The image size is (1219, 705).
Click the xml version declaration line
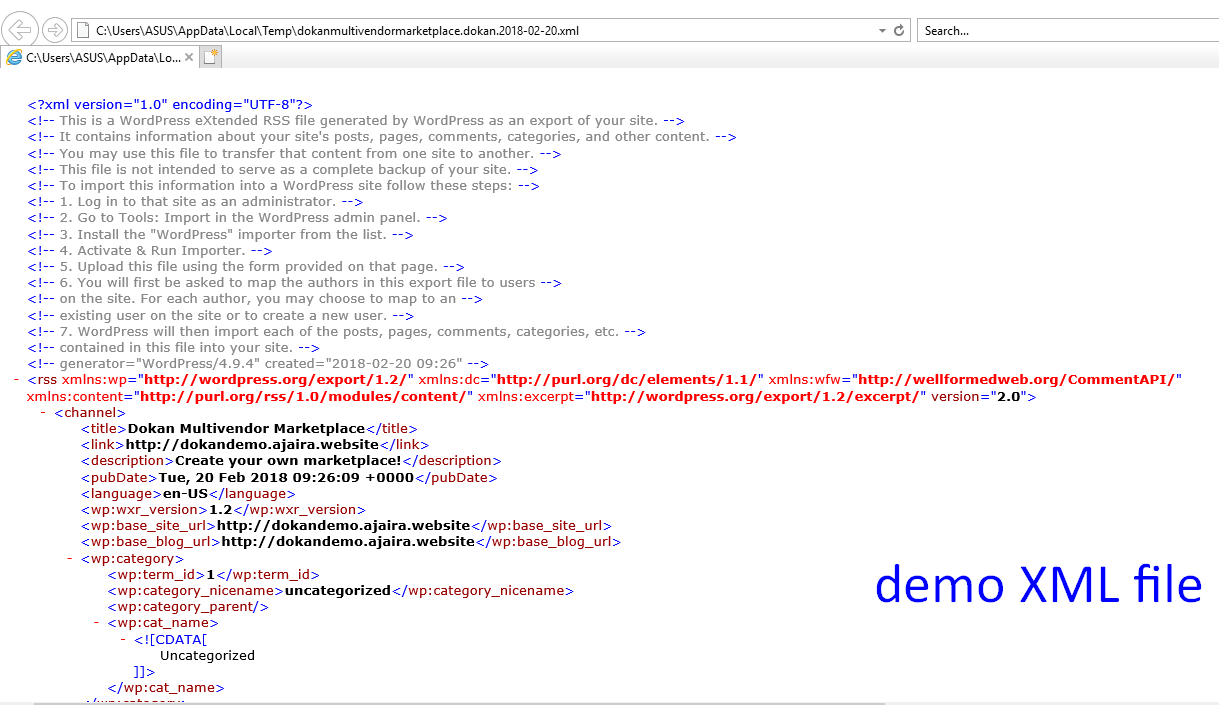coord(170,104)
